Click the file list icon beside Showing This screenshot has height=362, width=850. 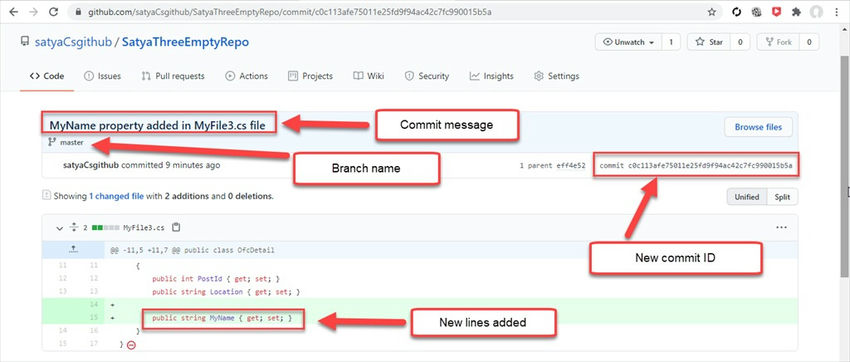[47, 196]
